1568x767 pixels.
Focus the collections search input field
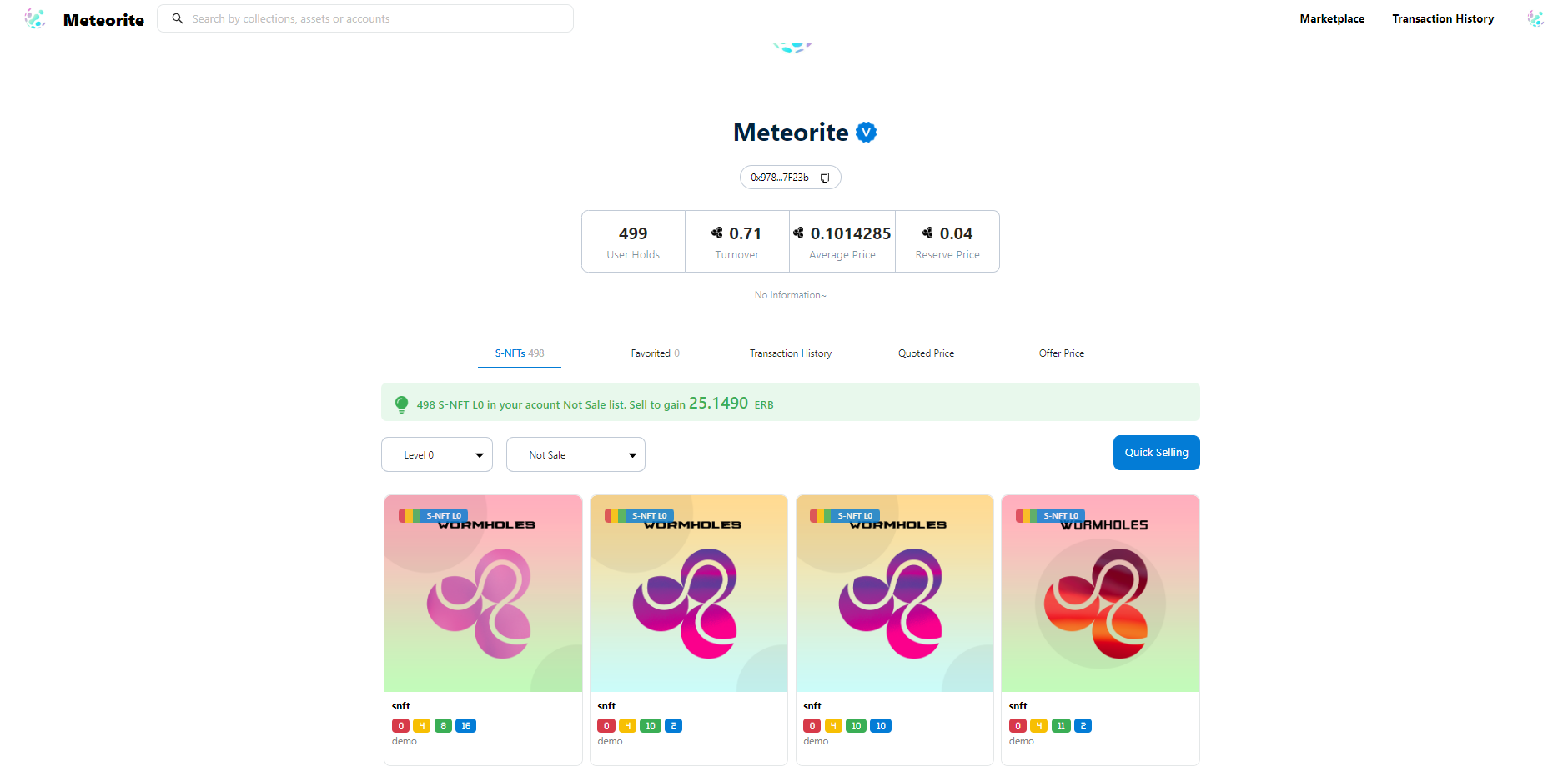(375, 18)
